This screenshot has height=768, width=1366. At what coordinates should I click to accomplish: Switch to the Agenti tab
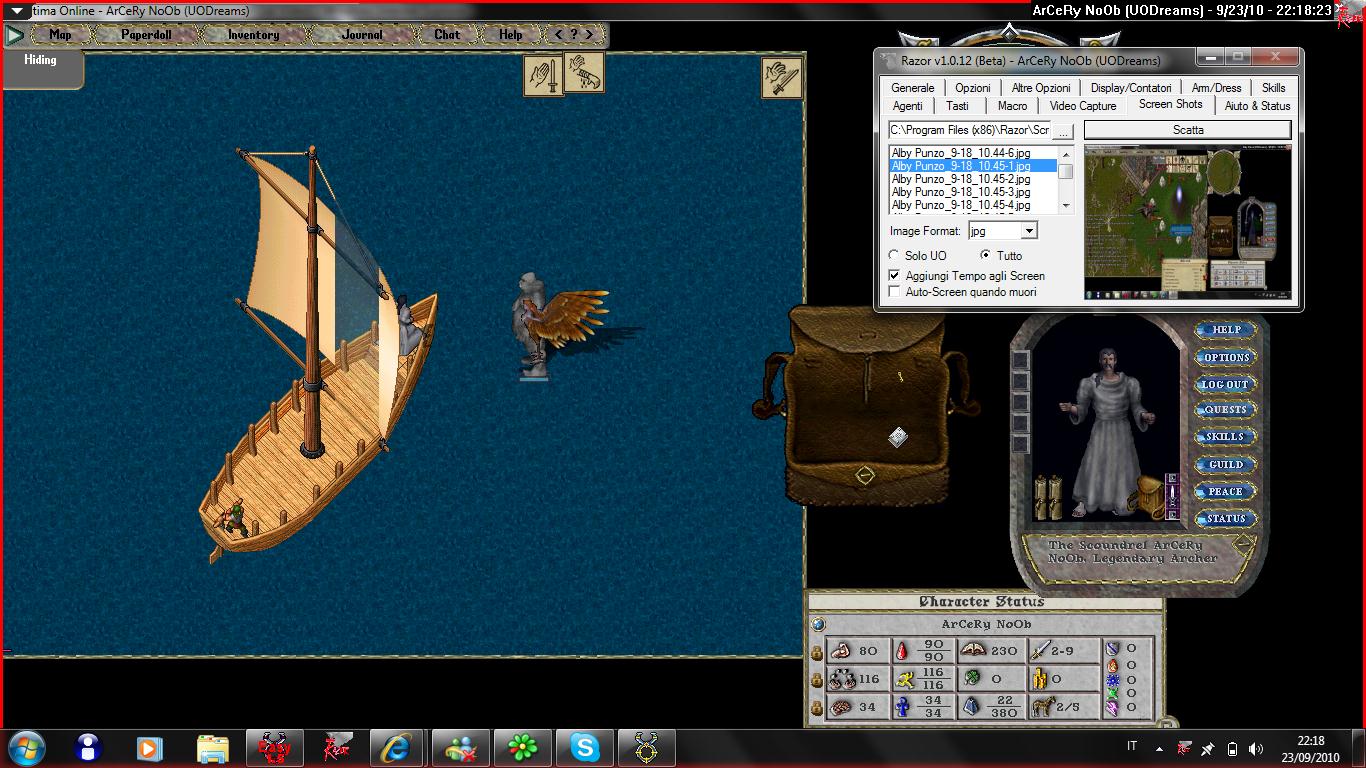tap(908, 106)
